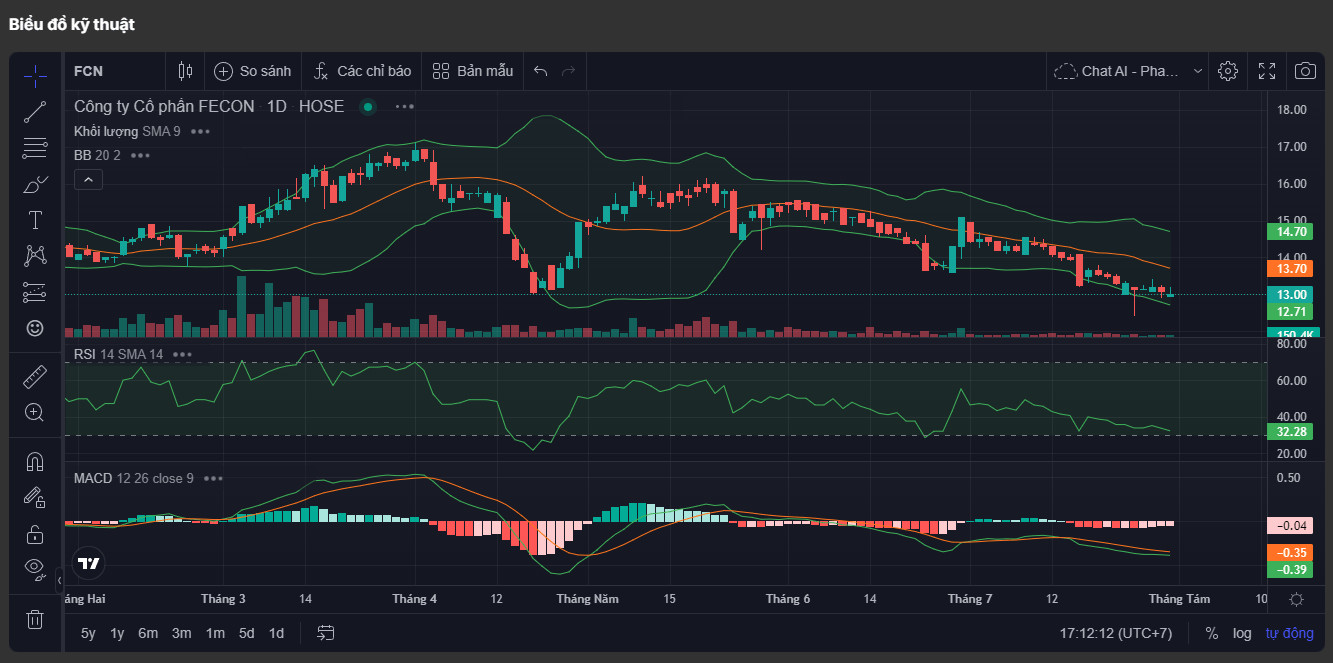This screenshot has width=1333, height=663.
Task: Select the brush drawing tool
Action: [35, 184]
